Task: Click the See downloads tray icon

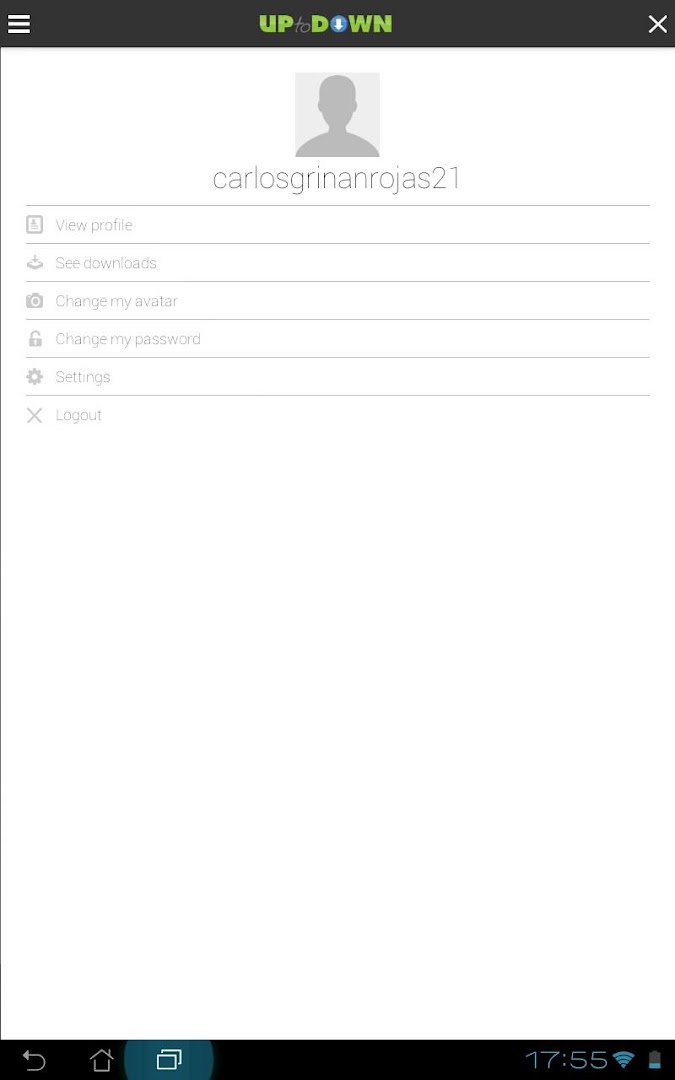Action: (x=35, y=263)
